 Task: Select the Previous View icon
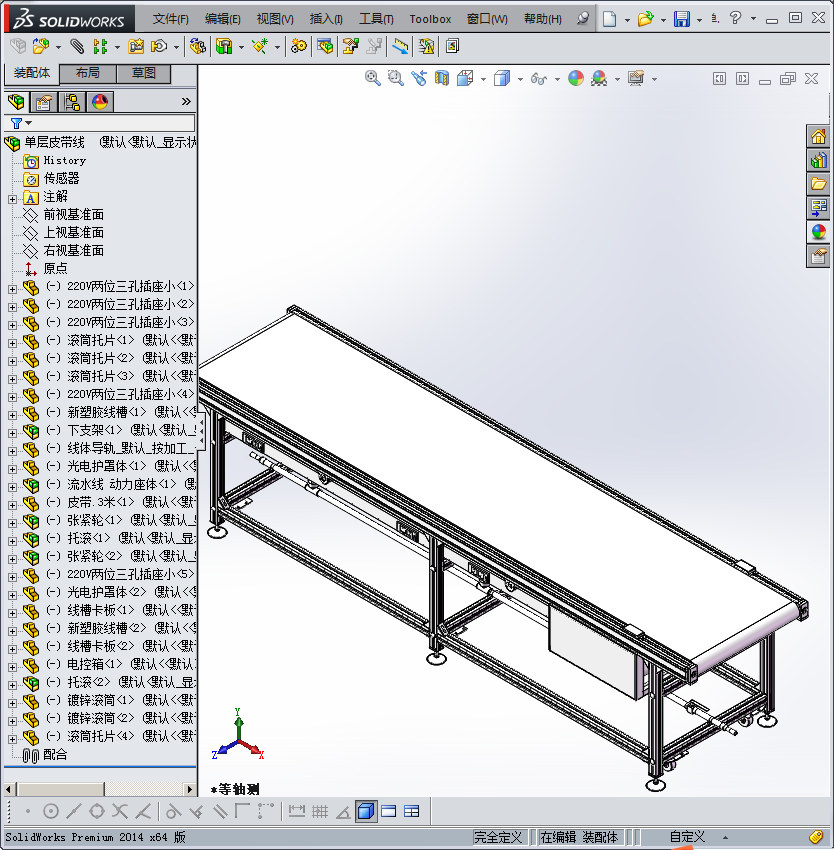tap(419, 79)
